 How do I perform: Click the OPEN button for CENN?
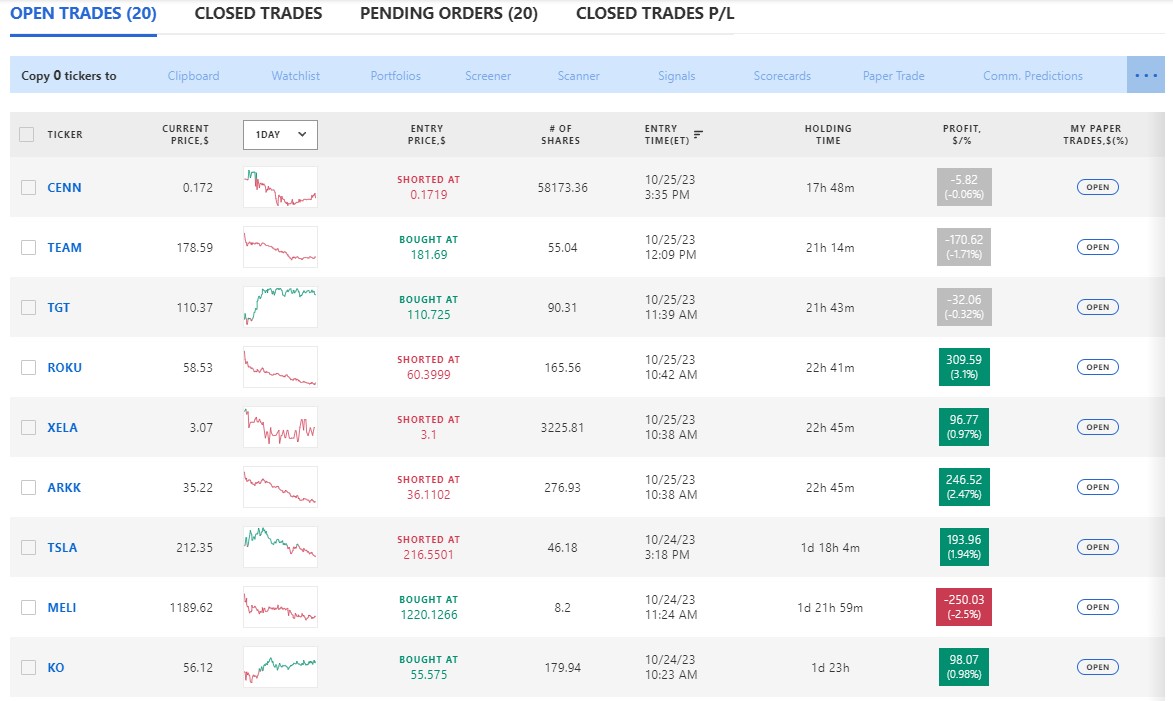(x=1097, y=187)
